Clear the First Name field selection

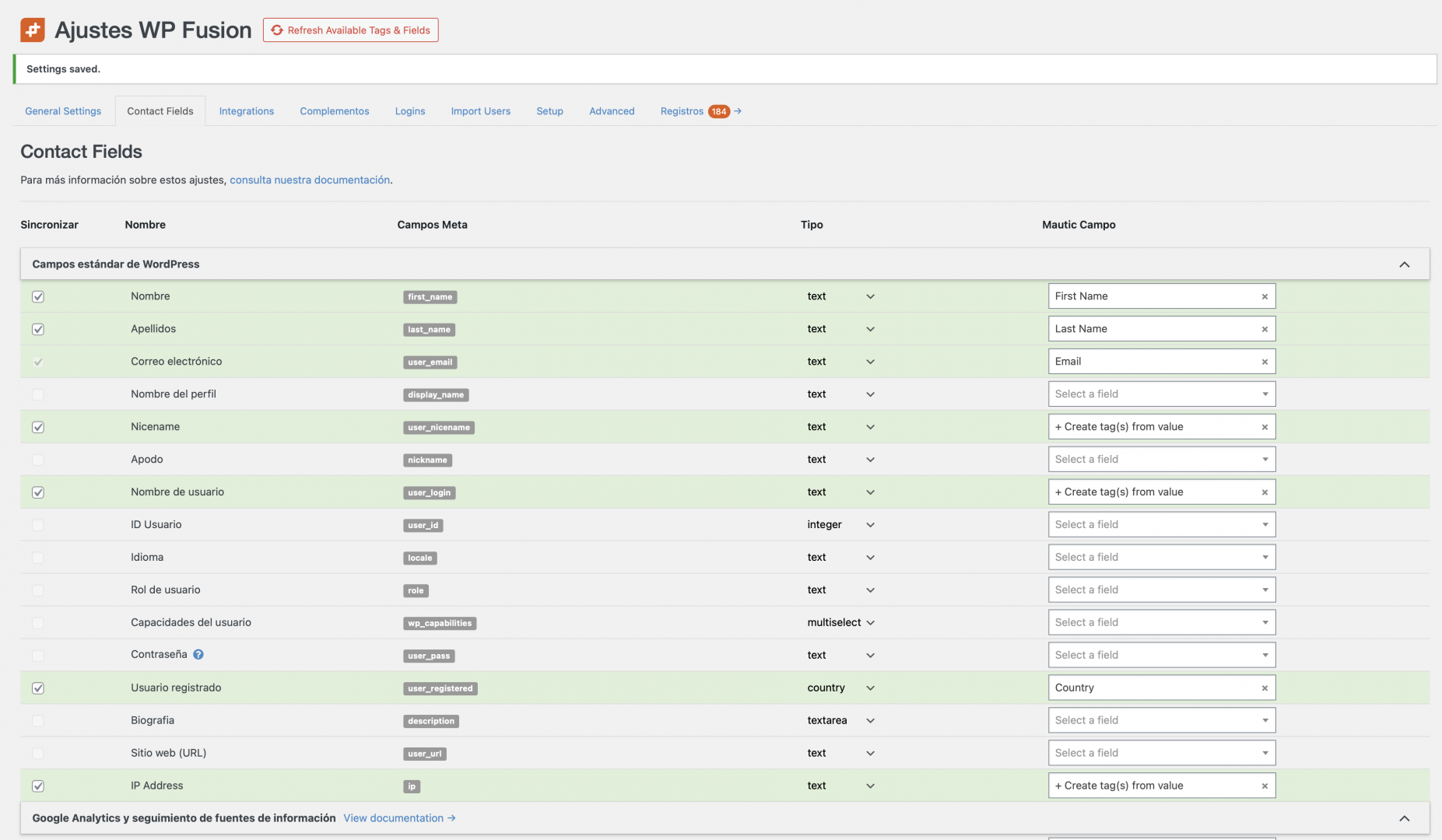1265,296
